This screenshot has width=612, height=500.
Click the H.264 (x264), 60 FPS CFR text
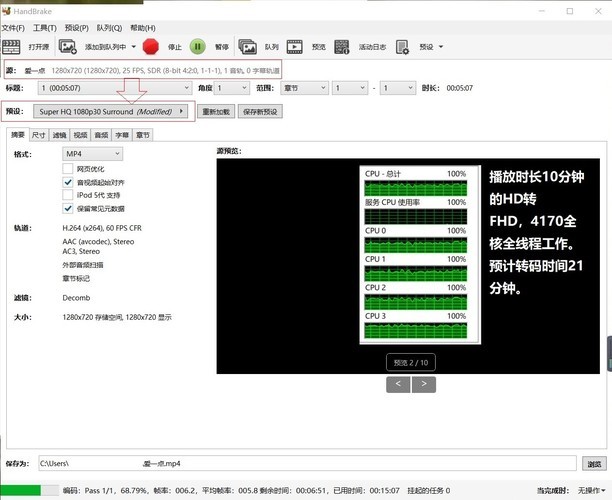102,228
